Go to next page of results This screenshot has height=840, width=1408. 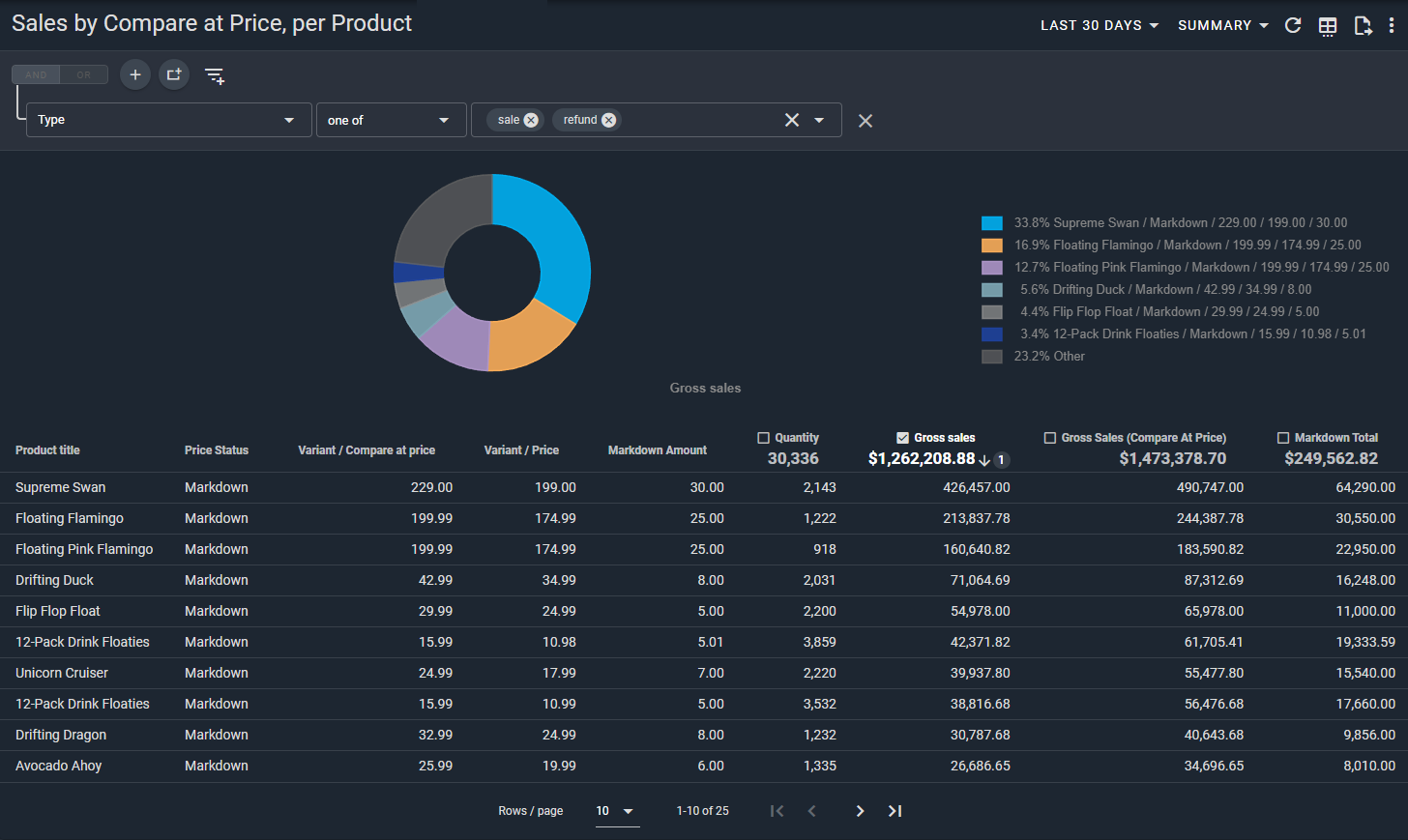(x=860, y=811)
